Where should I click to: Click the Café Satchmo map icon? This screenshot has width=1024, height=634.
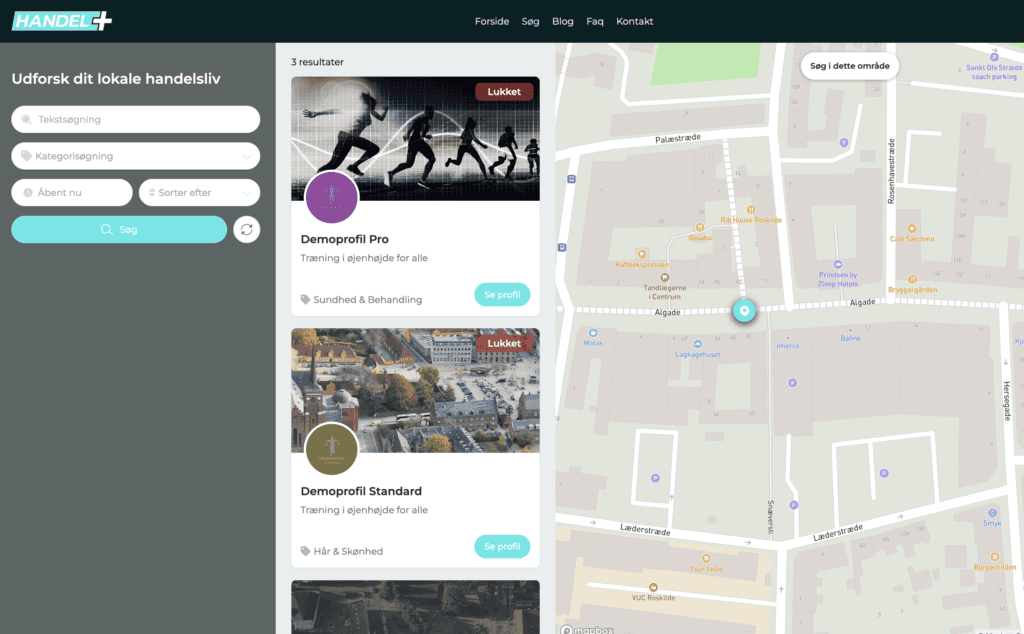(912, 229)
